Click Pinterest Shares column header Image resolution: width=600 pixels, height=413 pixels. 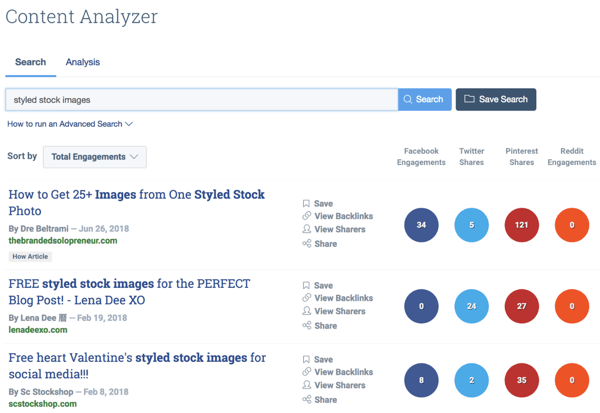[522, 157]
